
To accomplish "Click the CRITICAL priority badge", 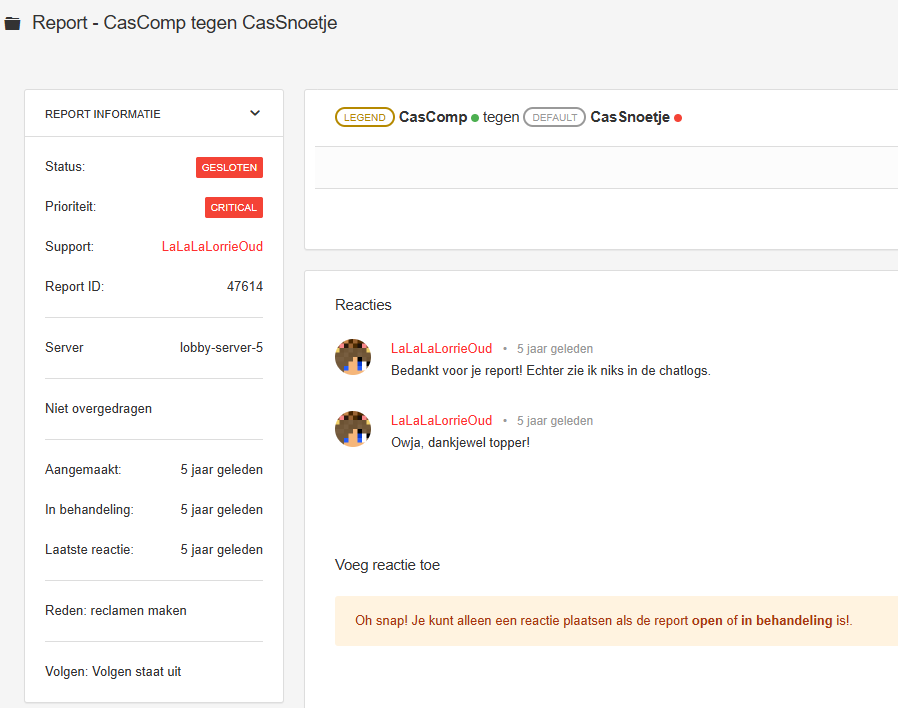I will click(x=234, y=207).
